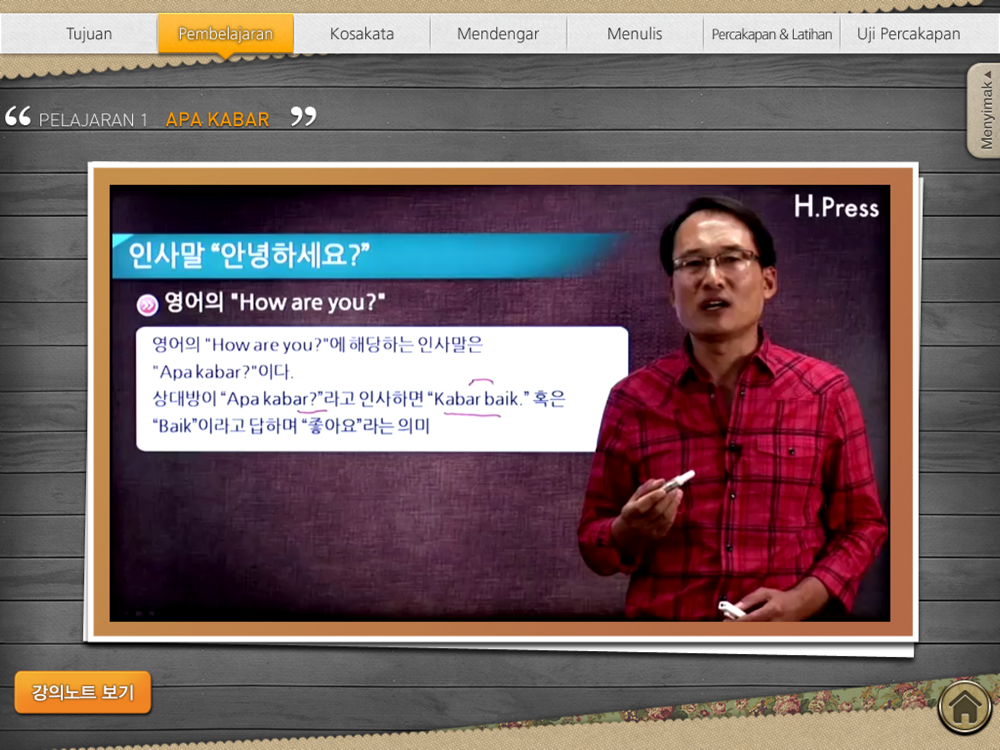The width and height of the screenshot is (1000, 750).
Task: Click the APA KABAR lesson title
Action: tap(217, 119)
